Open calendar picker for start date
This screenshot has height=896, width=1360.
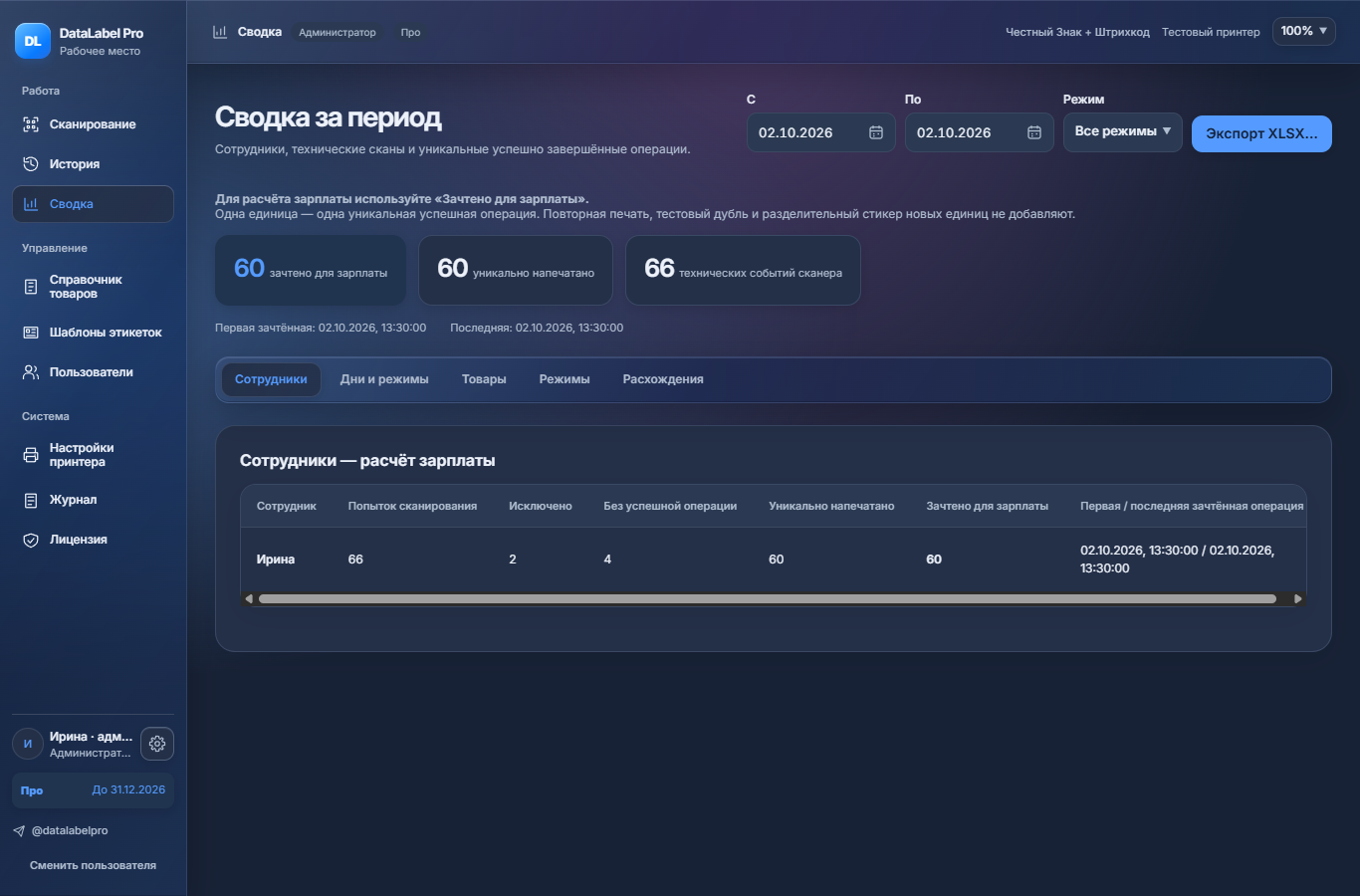point(876,132)
